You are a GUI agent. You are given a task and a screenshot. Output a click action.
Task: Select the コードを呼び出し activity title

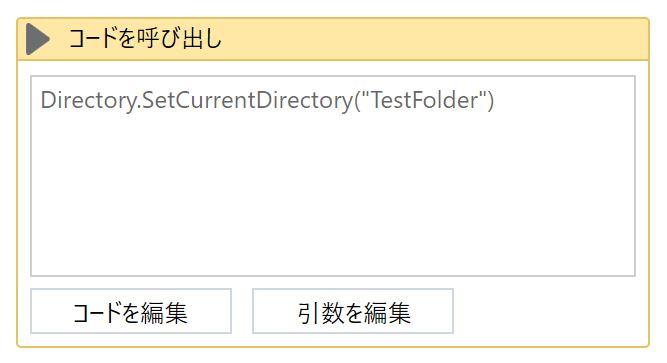pos(145,38)
